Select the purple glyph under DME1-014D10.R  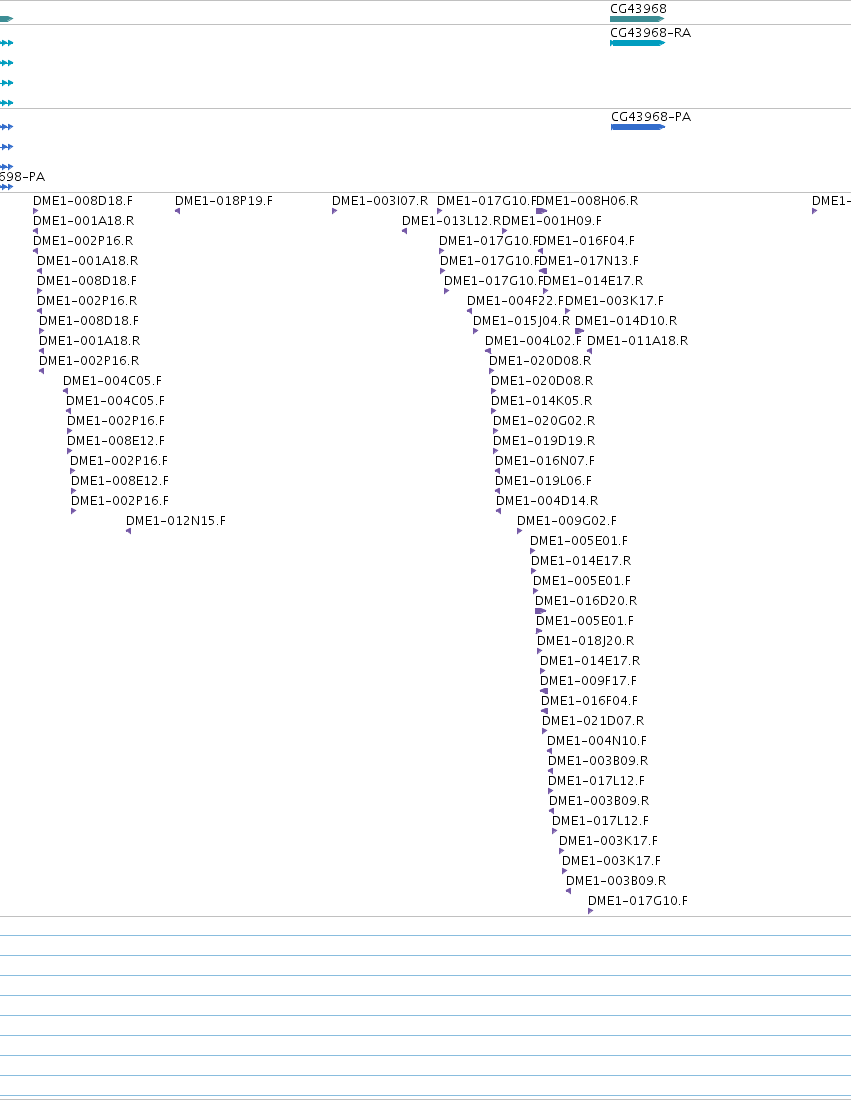point(579,331)
